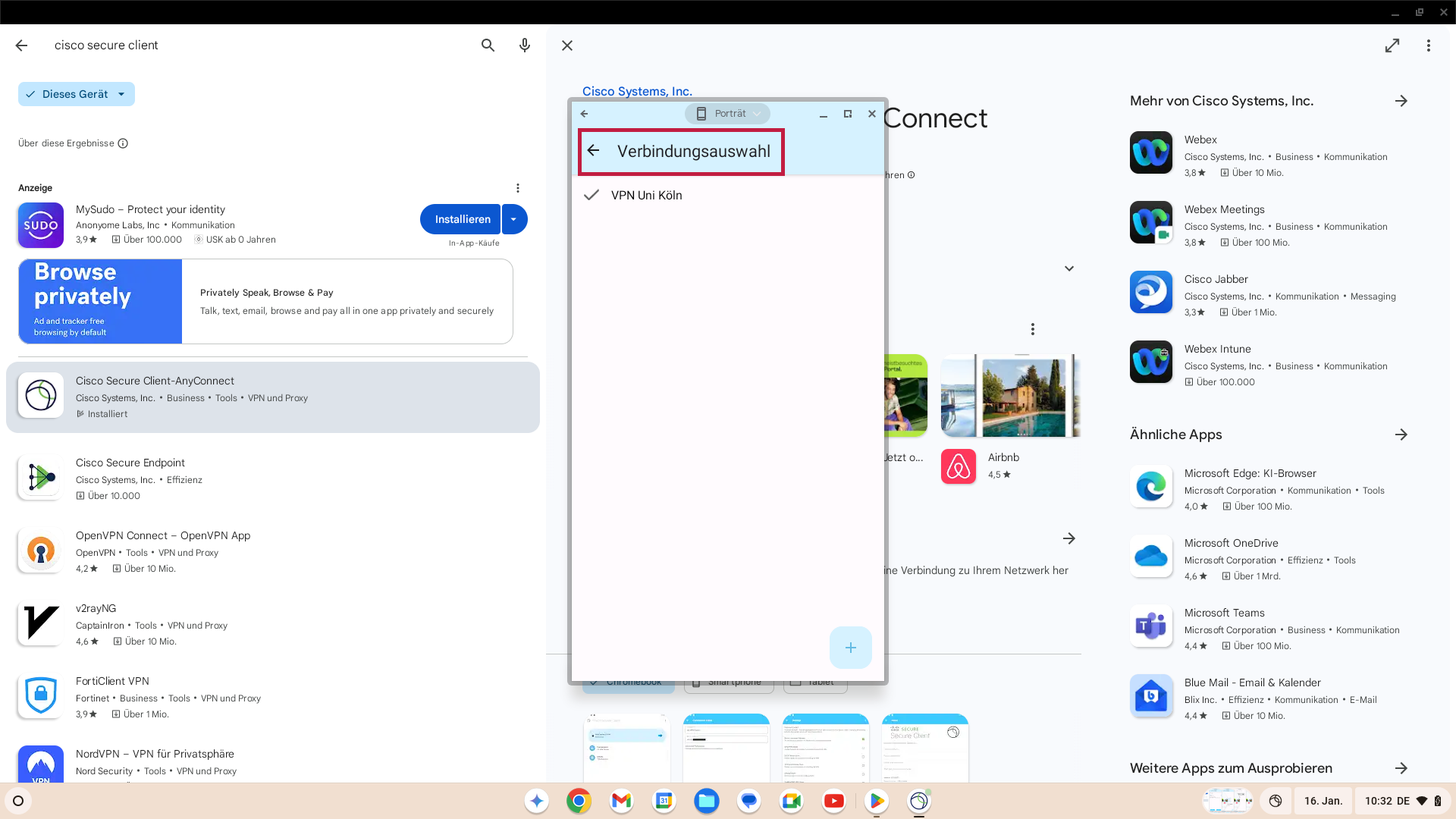The image size is (1456, 819).
Task: Open the Cisco Systems, Inc. developer link
Action: (x=637, y=91)
